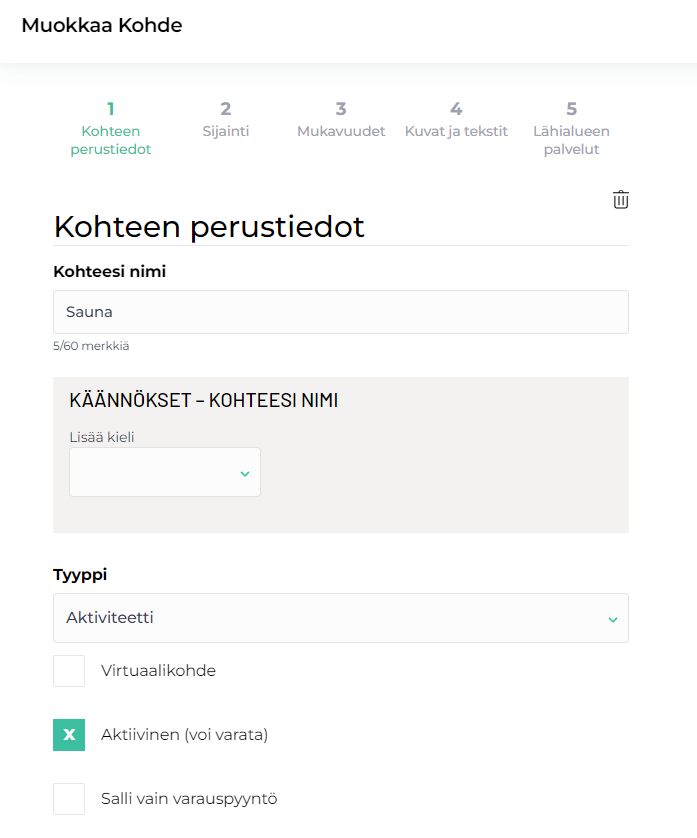Click the Muokkaa Kohde page title
Screen dimensions: 697x838
coord(102,26)
